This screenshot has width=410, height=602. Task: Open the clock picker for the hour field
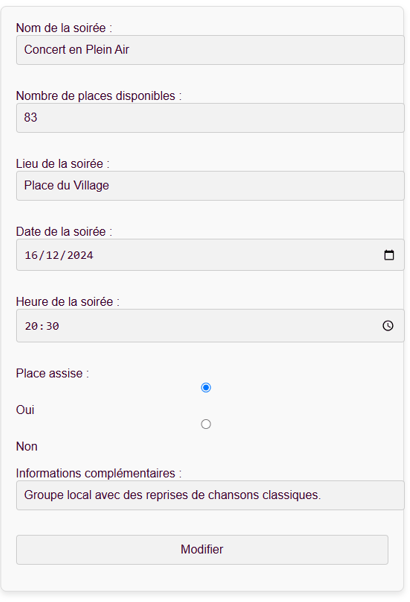(388, 326)
